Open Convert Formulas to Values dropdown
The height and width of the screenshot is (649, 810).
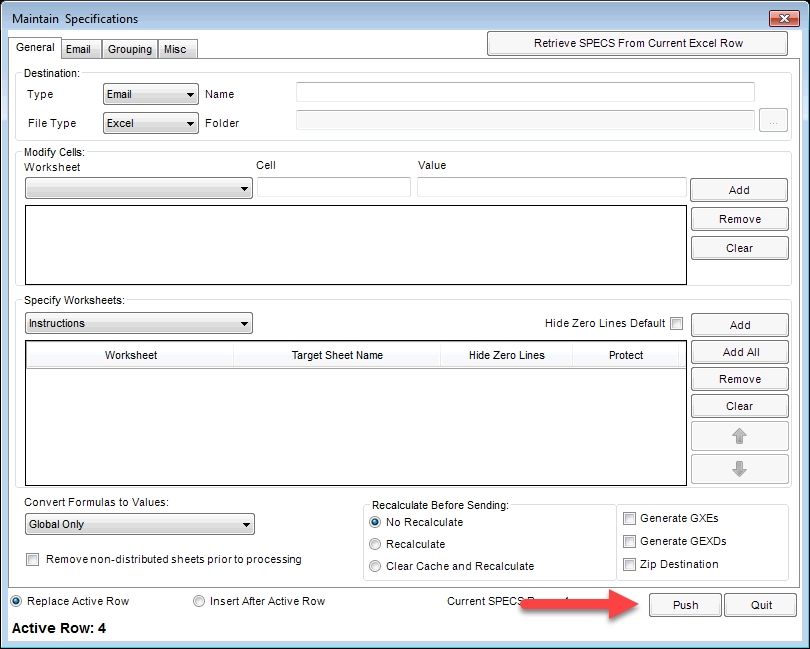click(138, 523)
